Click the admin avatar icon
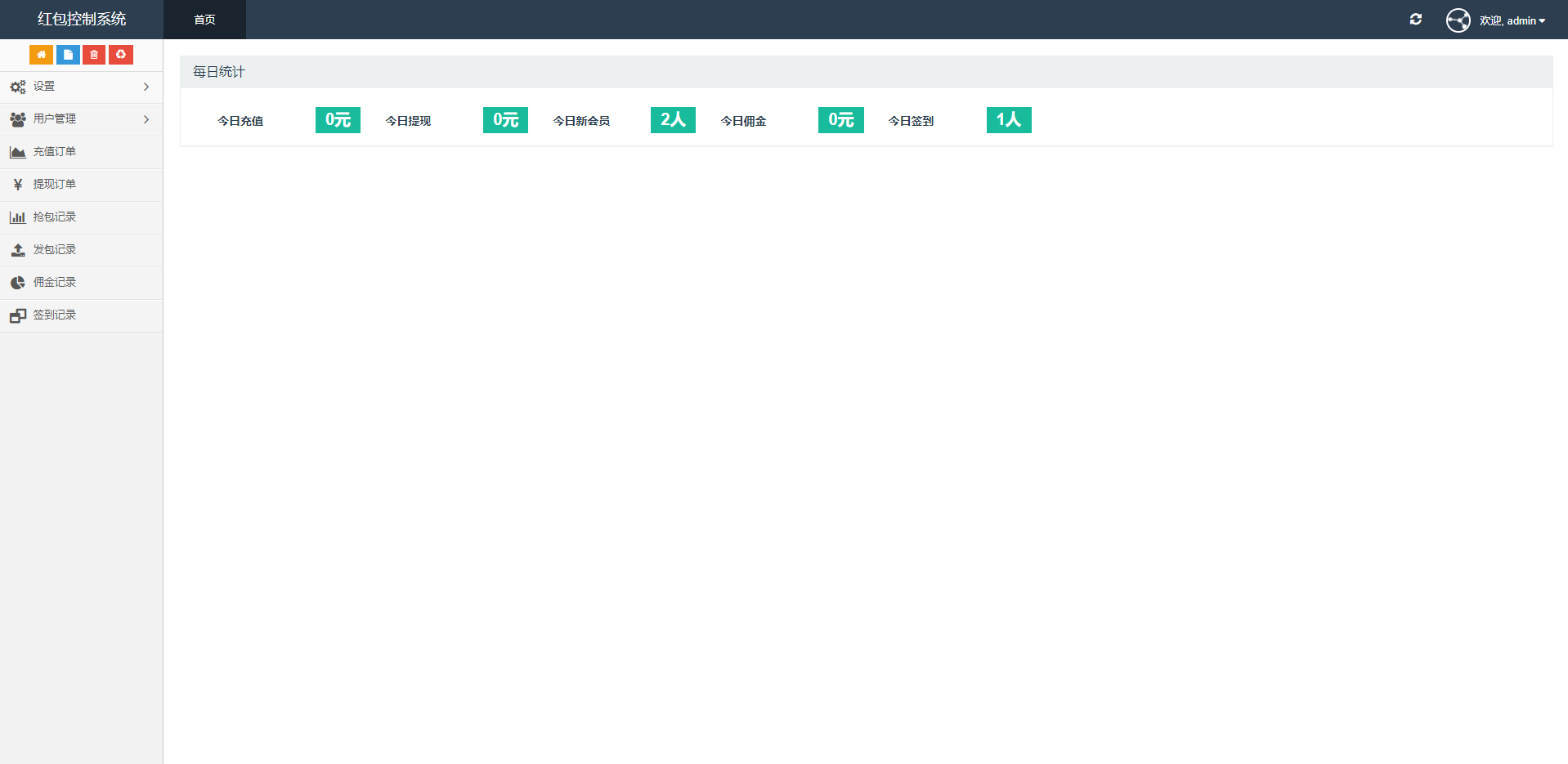 pos(1458,20)
